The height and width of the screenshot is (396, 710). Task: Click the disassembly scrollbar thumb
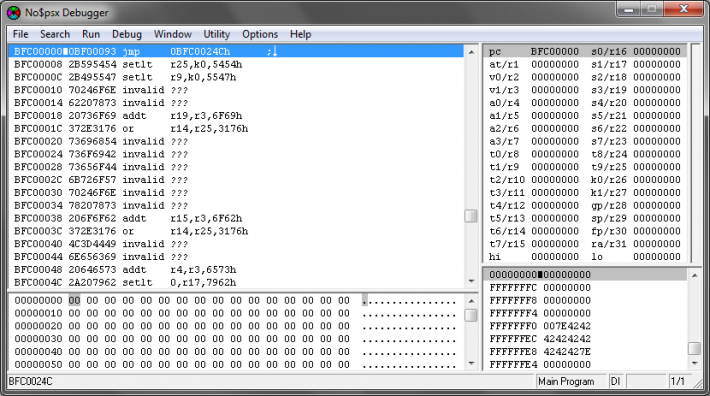[471, 216]
